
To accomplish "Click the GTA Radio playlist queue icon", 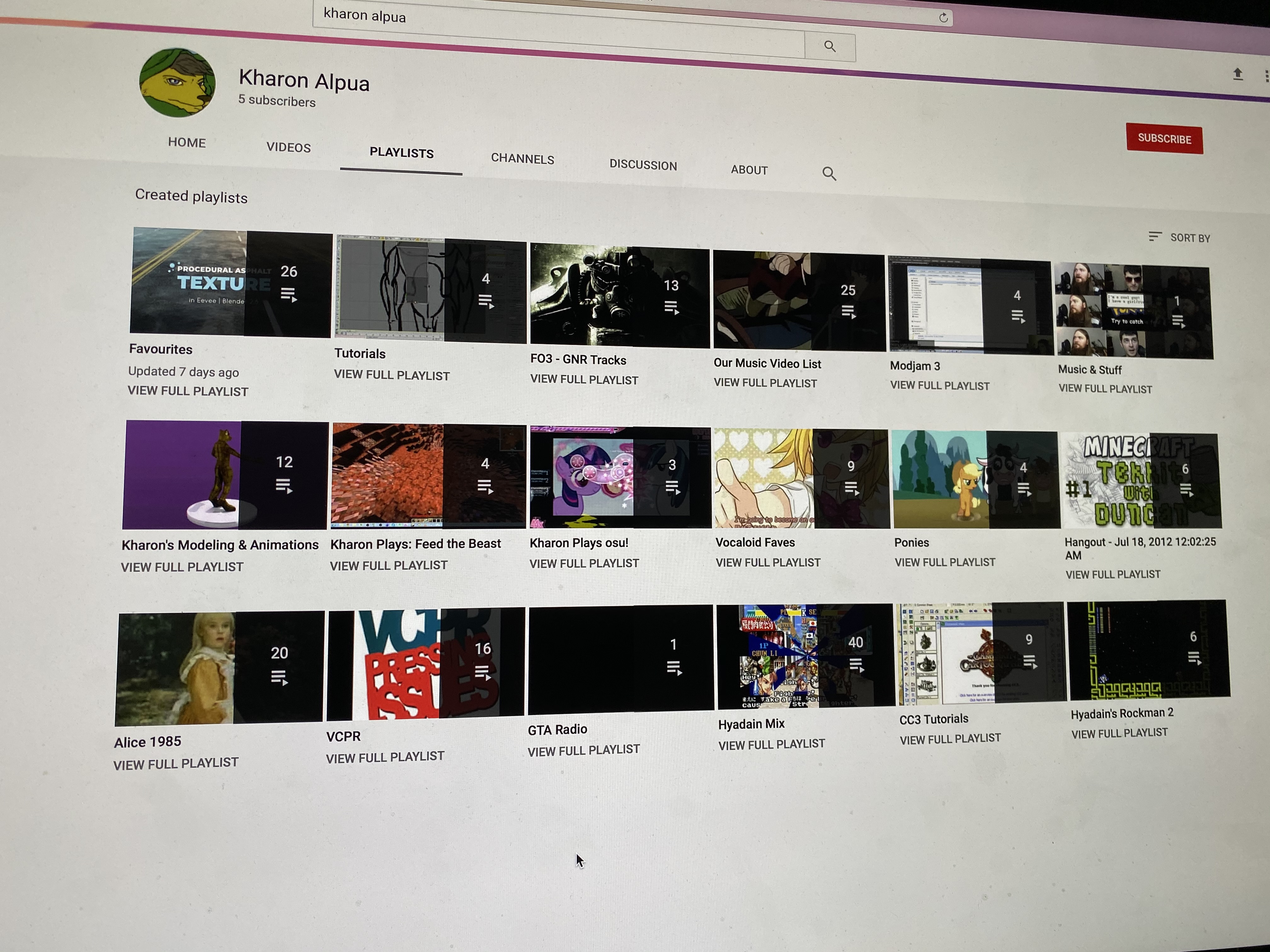I will (674, 668).
